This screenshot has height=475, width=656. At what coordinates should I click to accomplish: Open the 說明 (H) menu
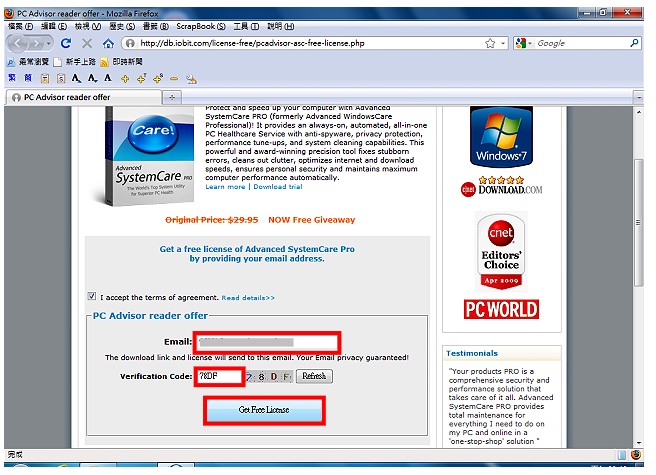click(x=281, y=26)
